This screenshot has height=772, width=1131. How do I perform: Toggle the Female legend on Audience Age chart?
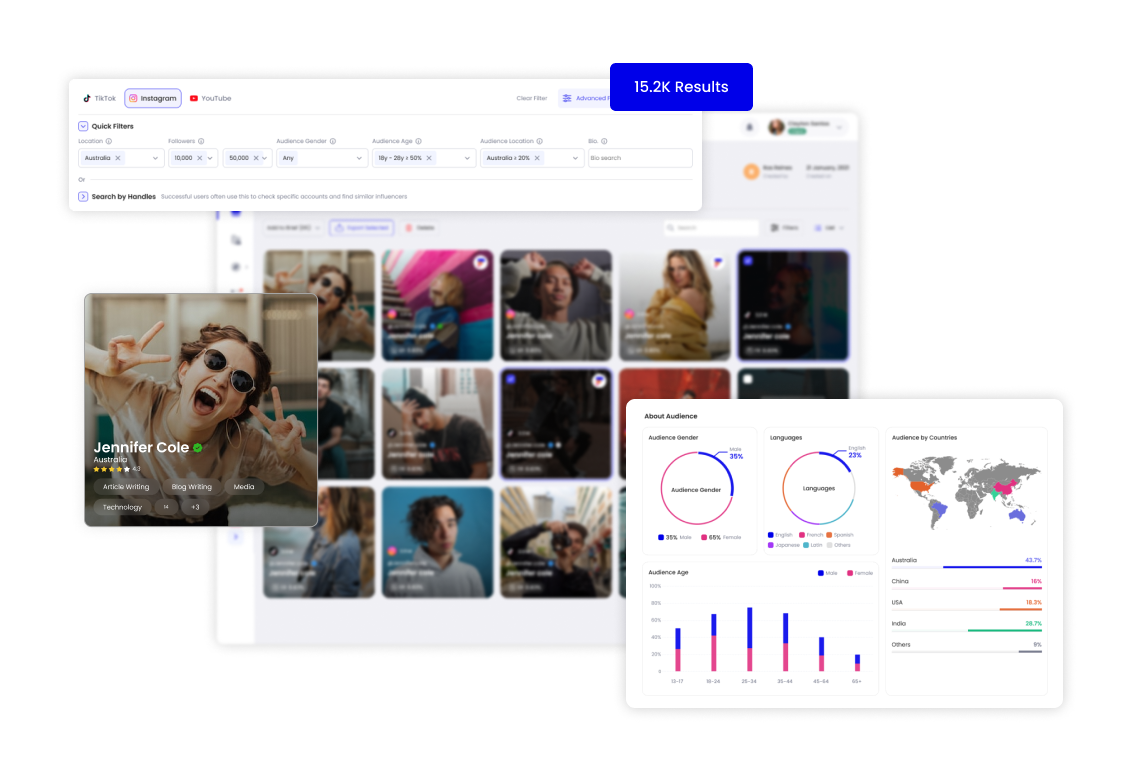(859, 572)
